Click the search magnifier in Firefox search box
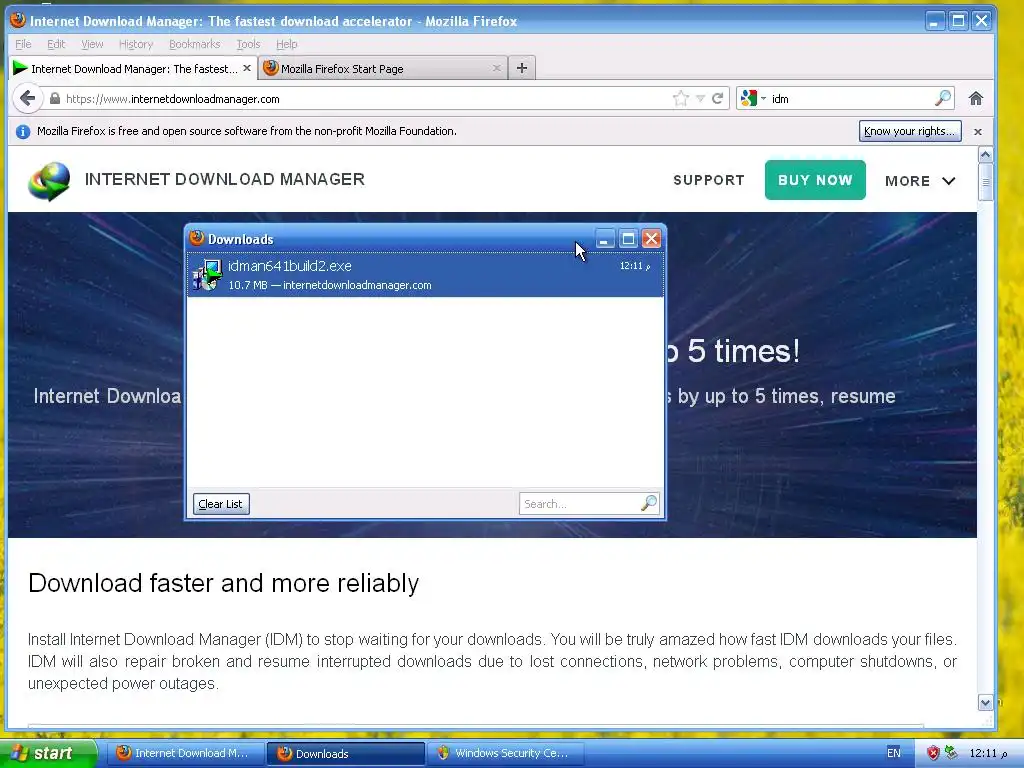 click(x=942, y=99)
